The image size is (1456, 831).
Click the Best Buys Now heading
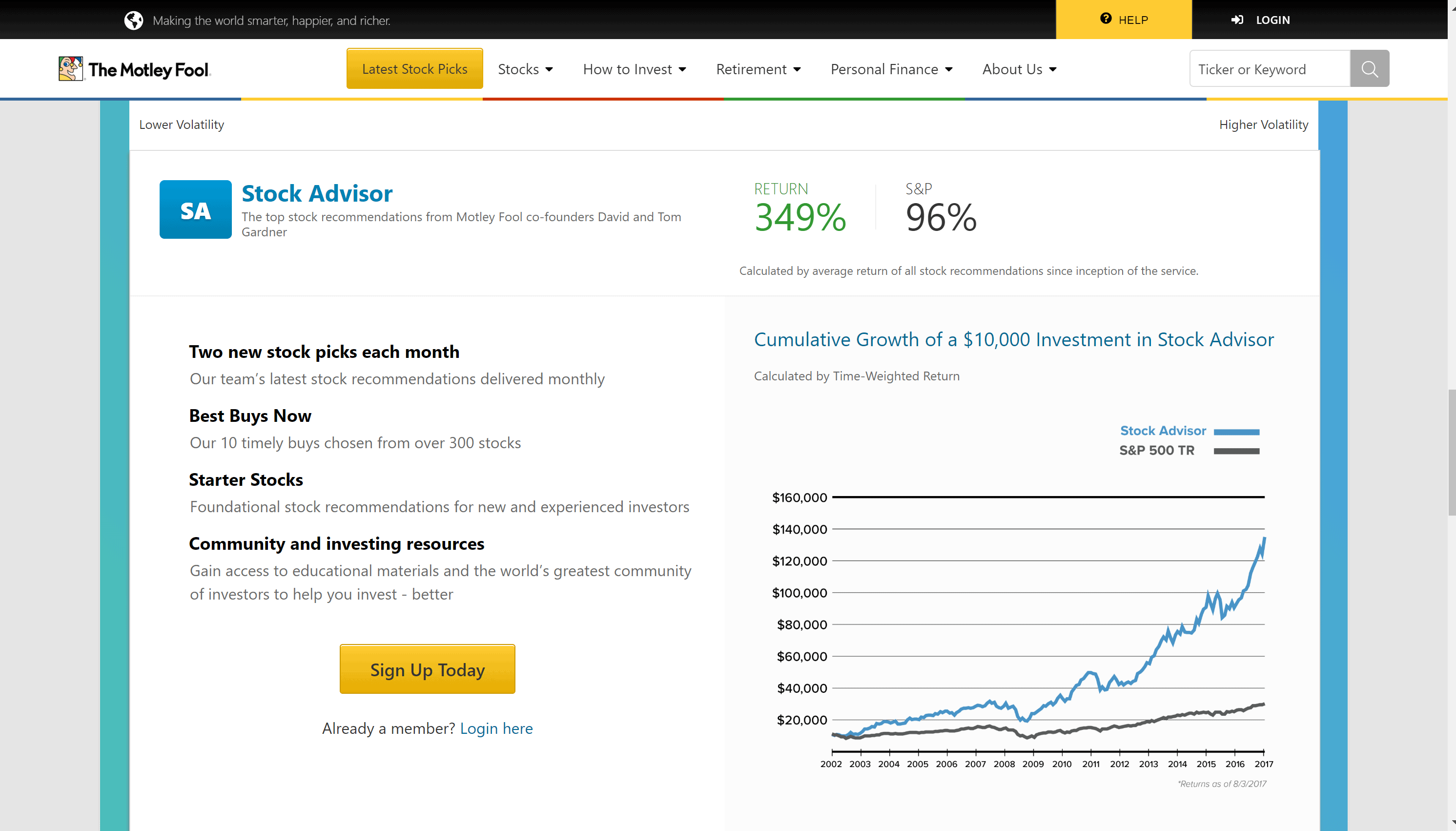pos(250,415)
